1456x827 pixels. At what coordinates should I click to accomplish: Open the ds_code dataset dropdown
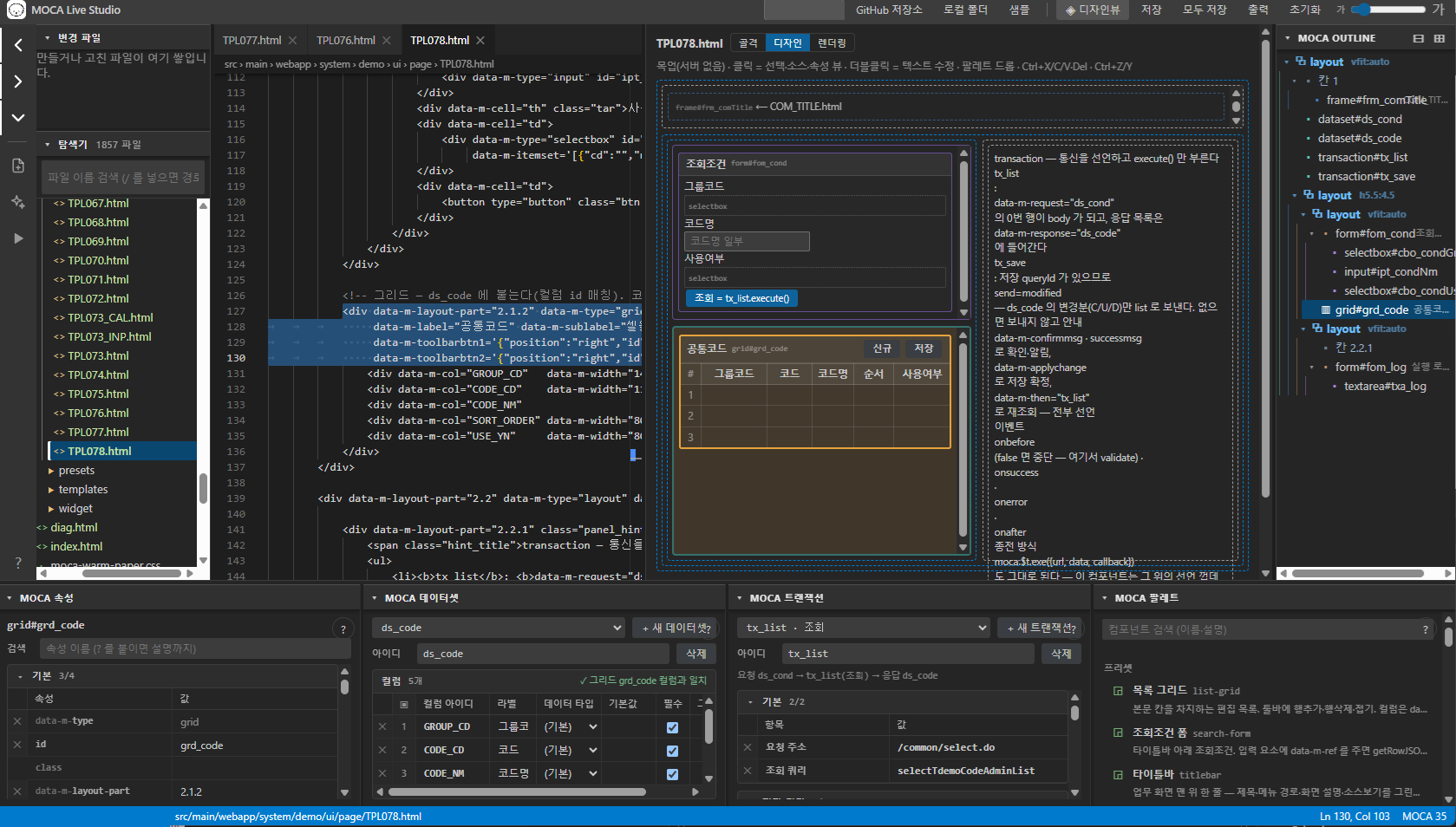499,628
